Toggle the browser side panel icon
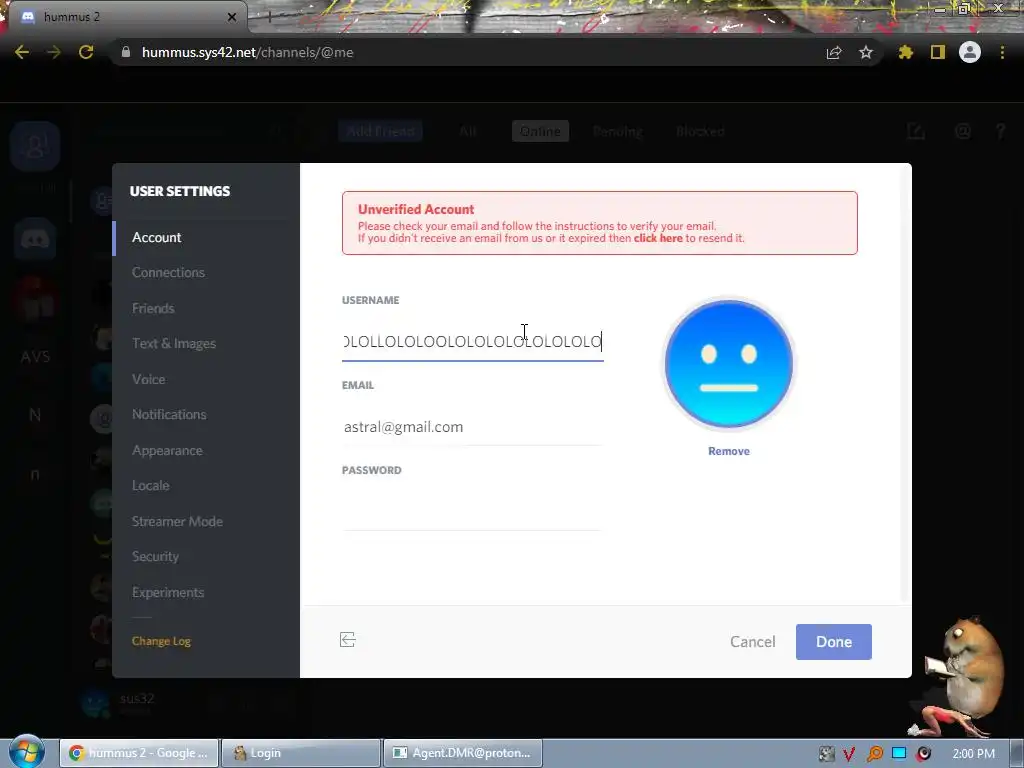1024x768 pixels. coord(938,52)
